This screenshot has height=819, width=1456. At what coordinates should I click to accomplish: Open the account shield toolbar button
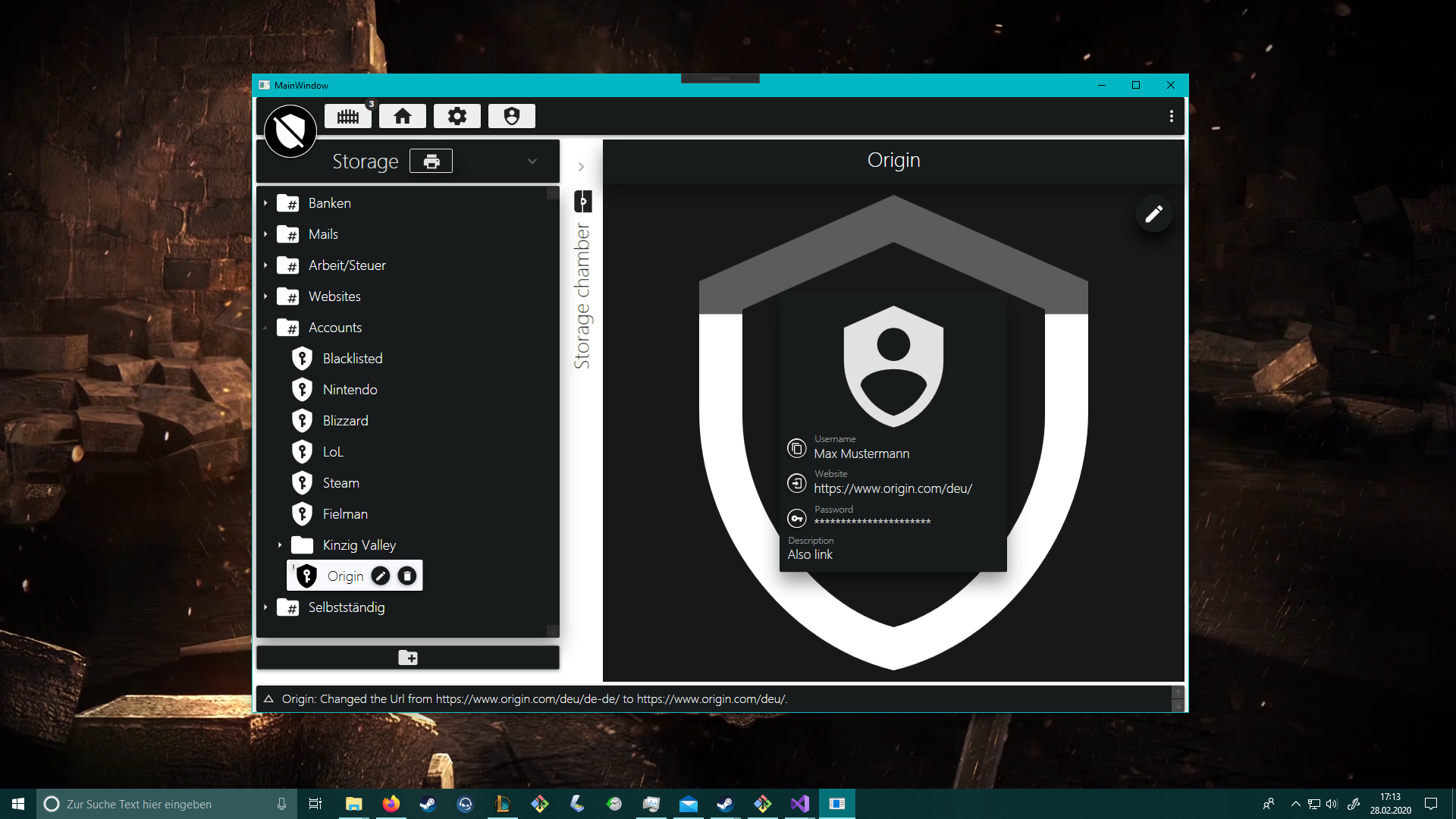tap(512, 116)
